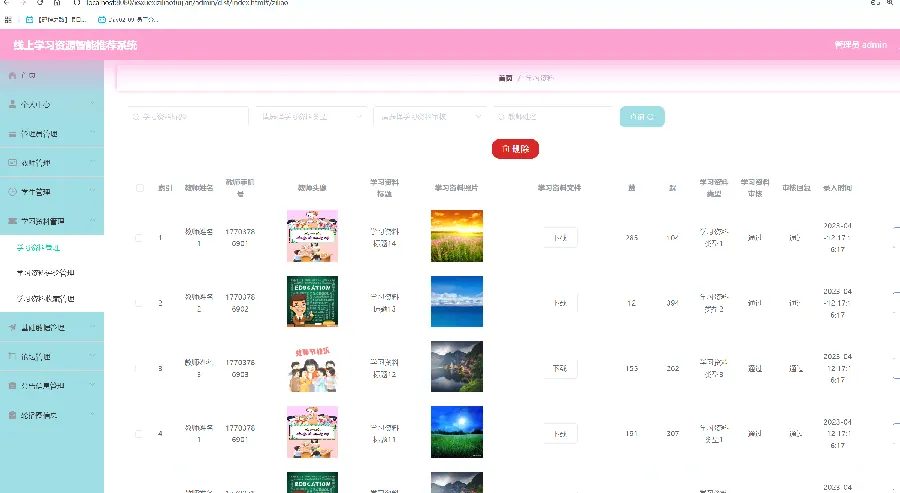The width and height of the screenshot is (900, 493).
Task: Click 下载 button in row 1
Action: (560, 238)
